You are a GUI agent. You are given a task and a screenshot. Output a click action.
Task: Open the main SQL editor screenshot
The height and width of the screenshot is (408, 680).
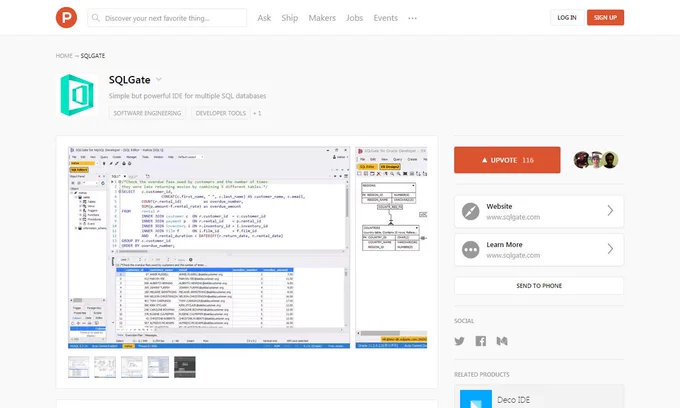(209, 248)
